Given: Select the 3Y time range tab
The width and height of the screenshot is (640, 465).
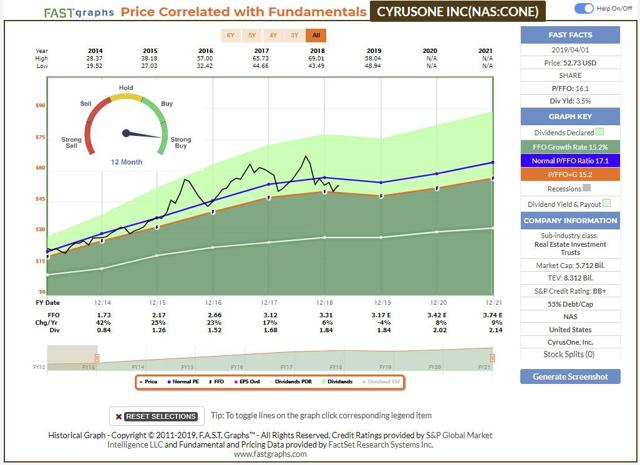Looking at the screenshot, I should point(295,36).
